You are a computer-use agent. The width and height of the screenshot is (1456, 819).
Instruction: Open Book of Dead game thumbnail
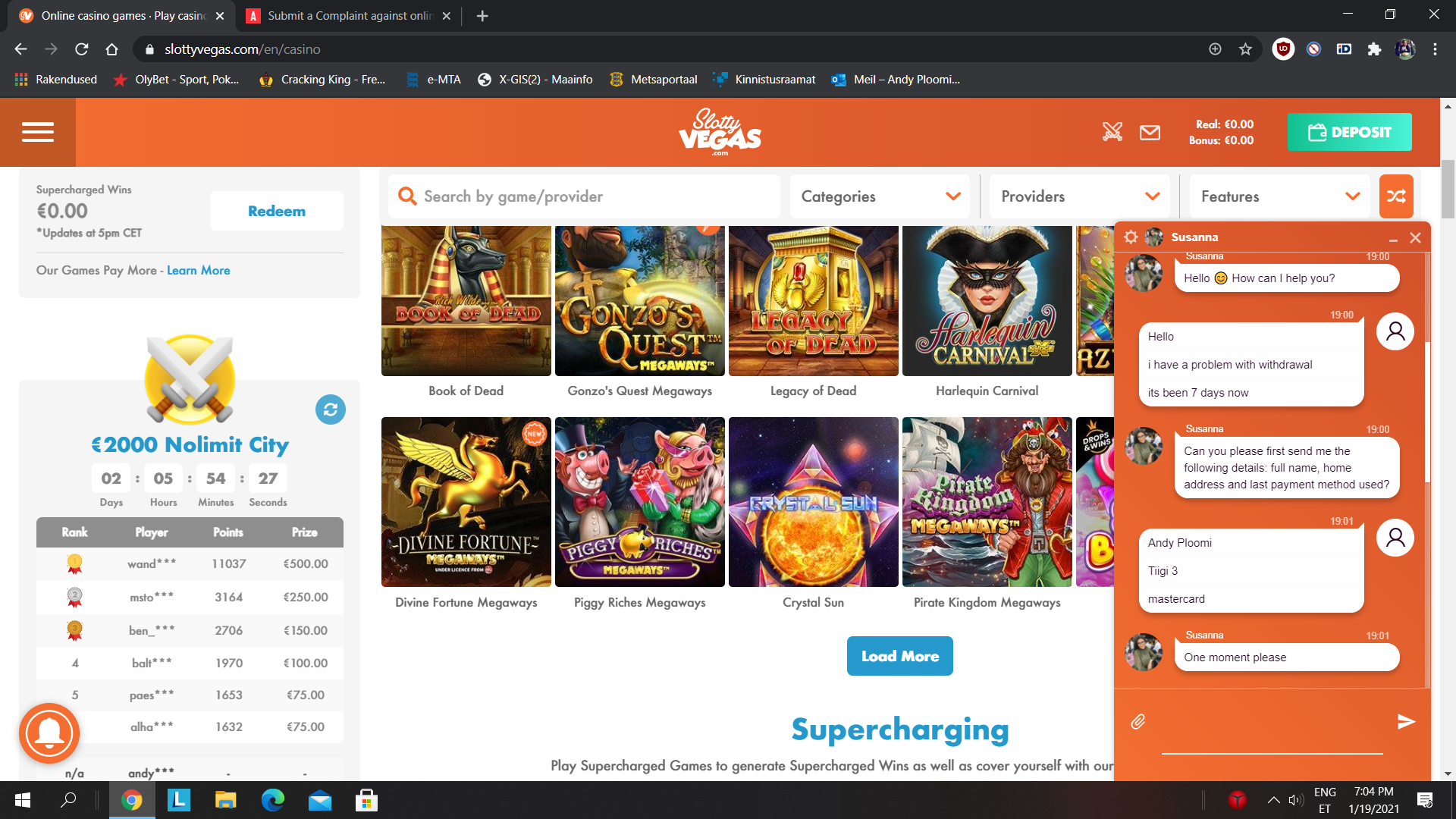[466, 301]
